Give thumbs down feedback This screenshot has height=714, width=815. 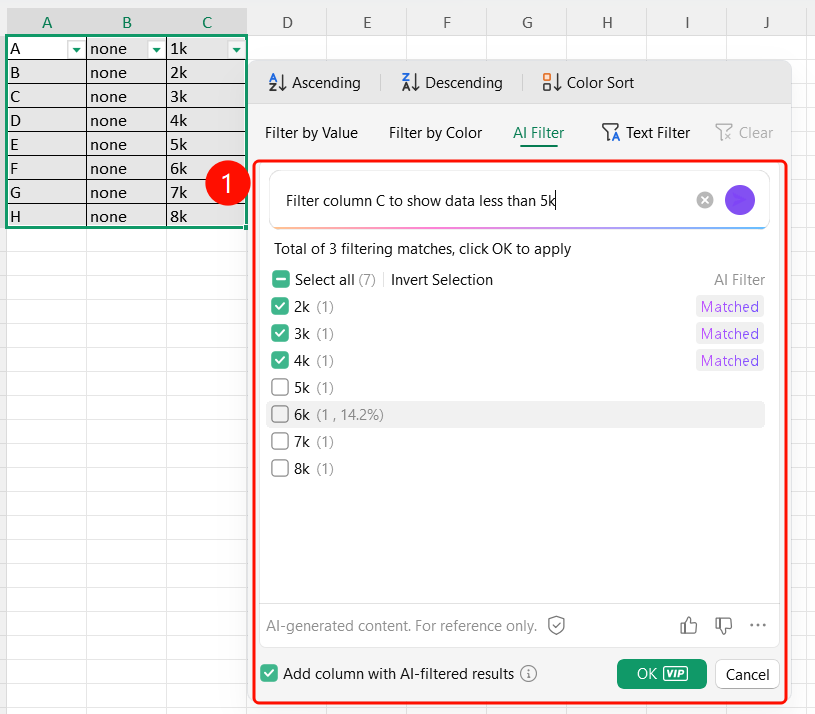pyautogui.click(x=723, y=625)
